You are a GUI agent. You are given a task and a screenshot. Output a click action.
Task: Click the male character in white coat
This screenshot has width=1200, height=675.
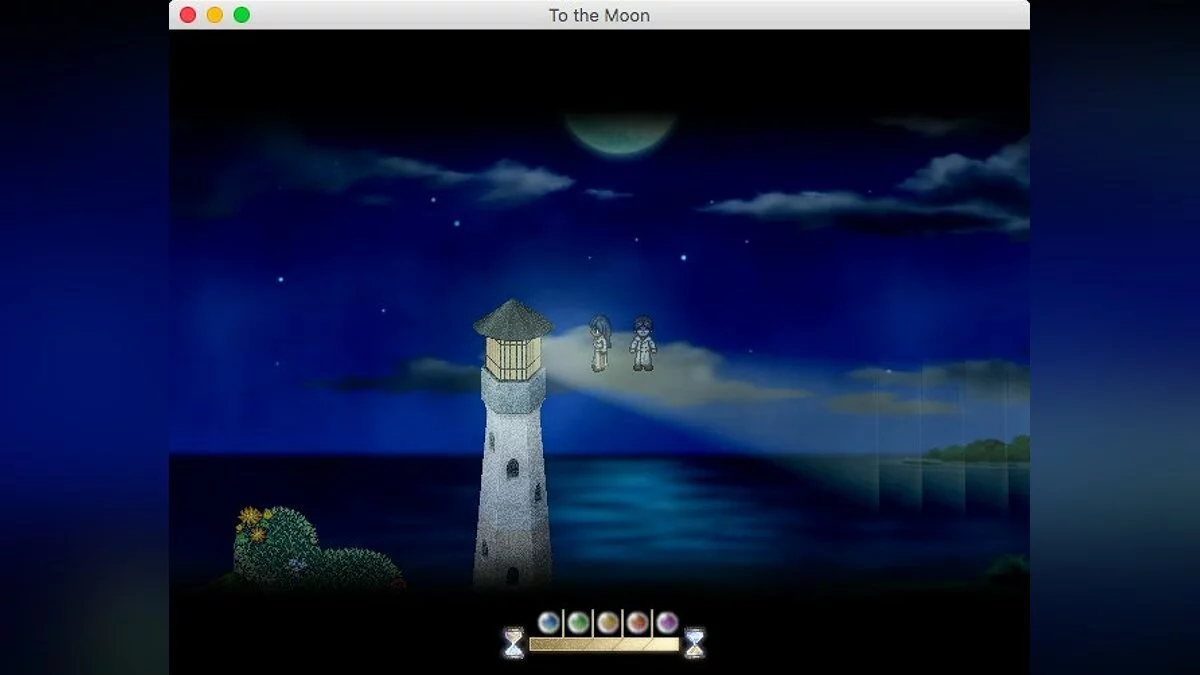(643, 343)
